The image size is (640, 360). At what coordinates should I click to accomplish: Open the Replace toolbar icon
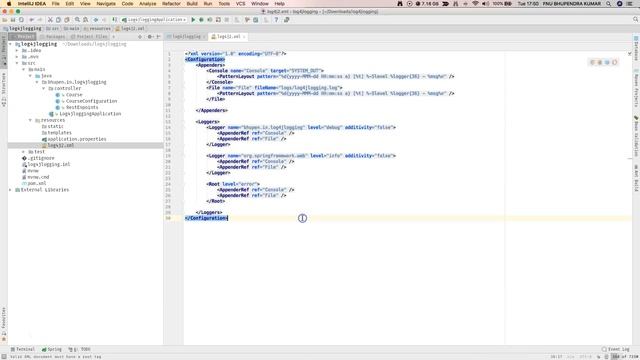coord(85,20)
